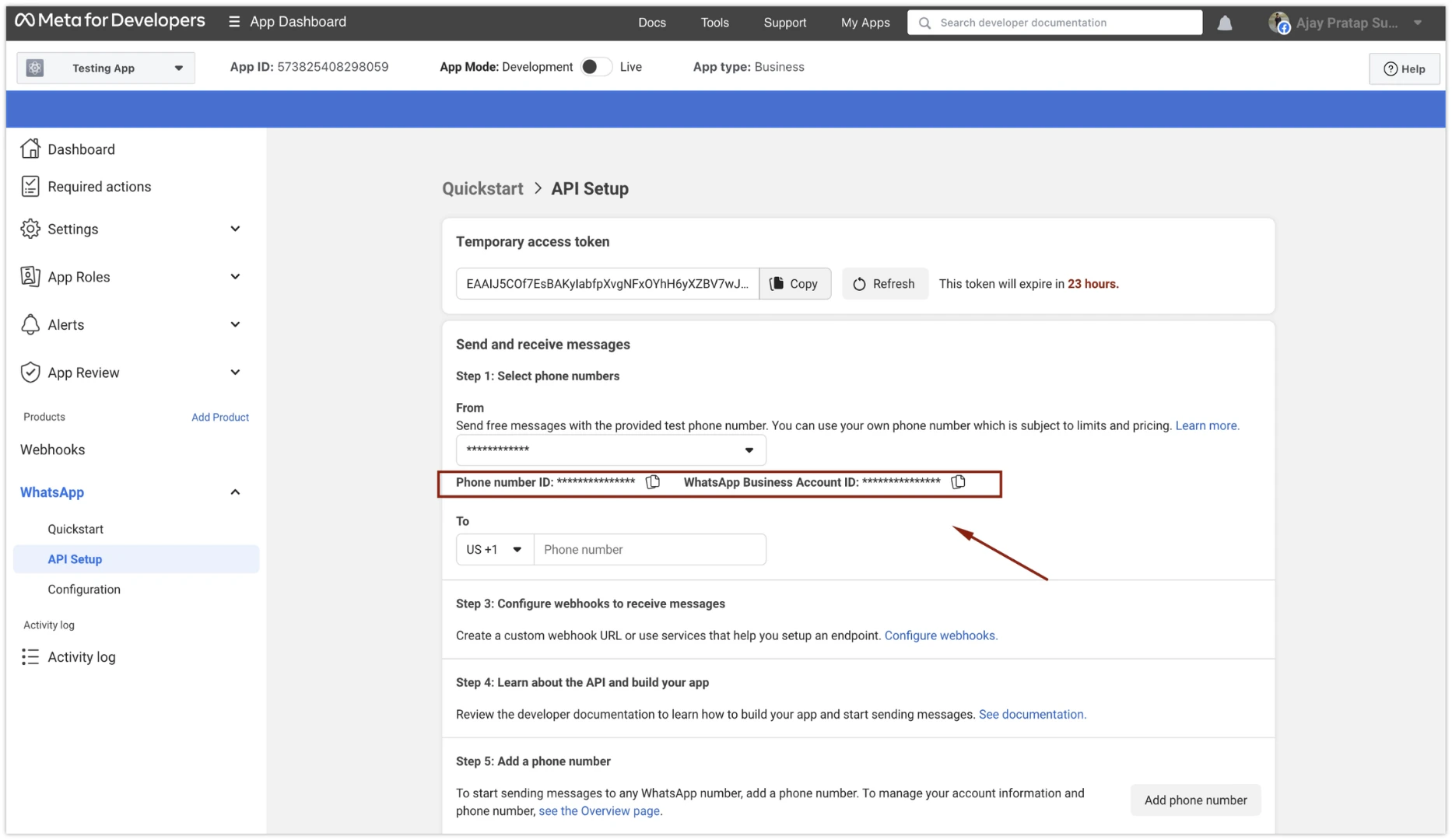Copy the WhatsApp Business Account ID

(x=958, y=482)
